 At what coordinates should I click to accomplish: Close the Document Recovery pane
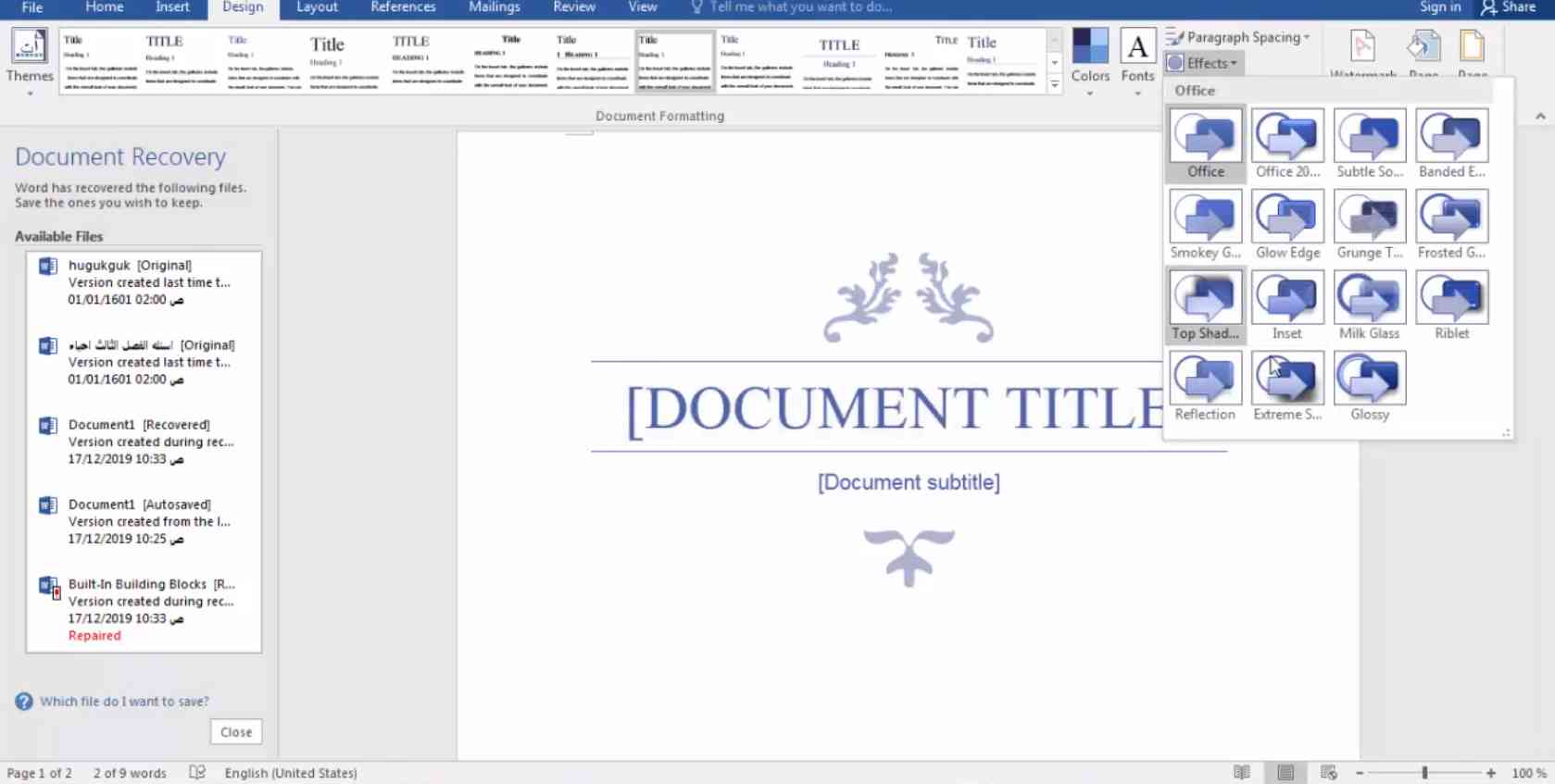coord(236,732)
